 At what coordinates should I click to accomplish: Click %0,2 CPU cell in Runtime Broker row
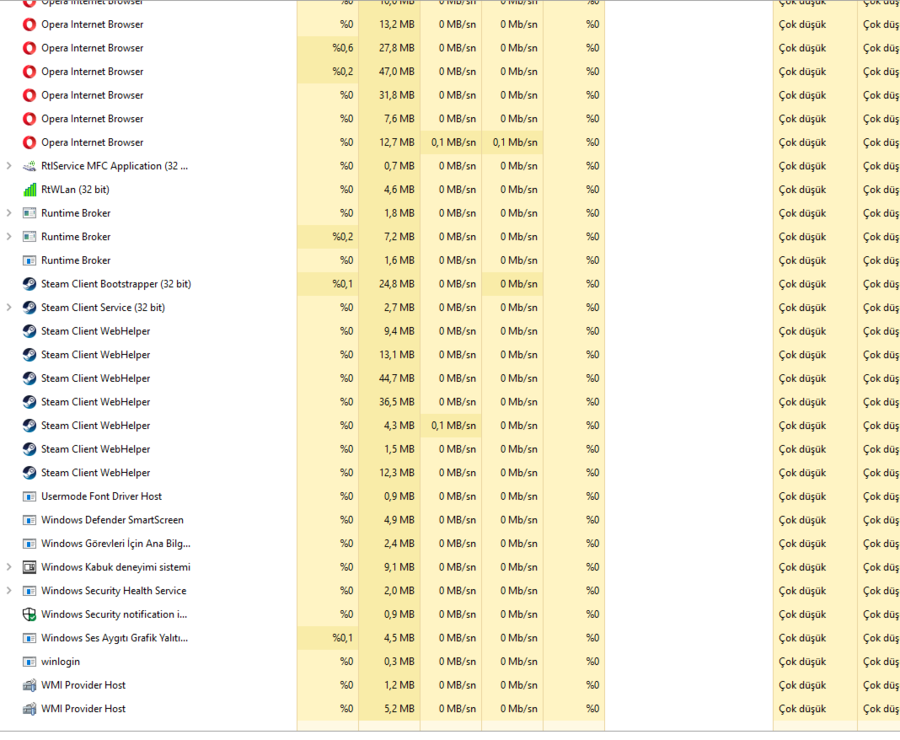pyautogui.click(x=328, y=237)
